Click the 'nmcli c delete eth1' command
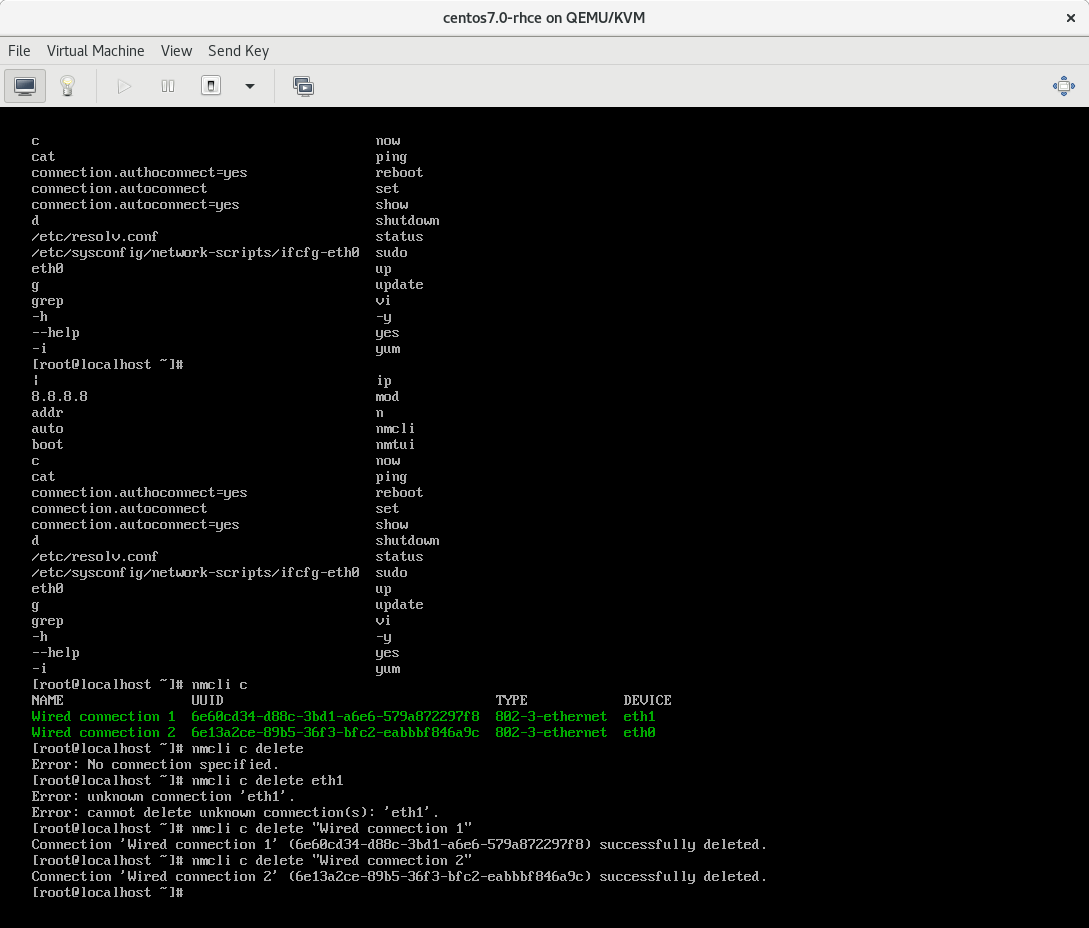1089x928 pixels. click(267, 780)
